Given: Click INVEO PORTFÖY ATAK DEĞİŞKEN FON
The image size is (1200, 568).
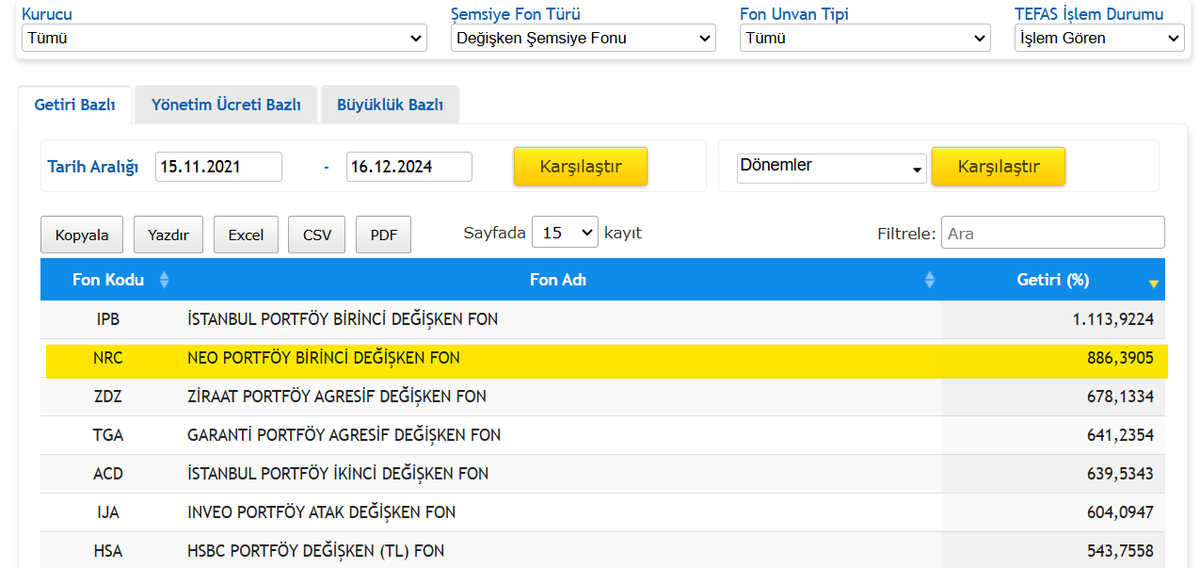Looking at the screenshot, I should tap(321, 512).
